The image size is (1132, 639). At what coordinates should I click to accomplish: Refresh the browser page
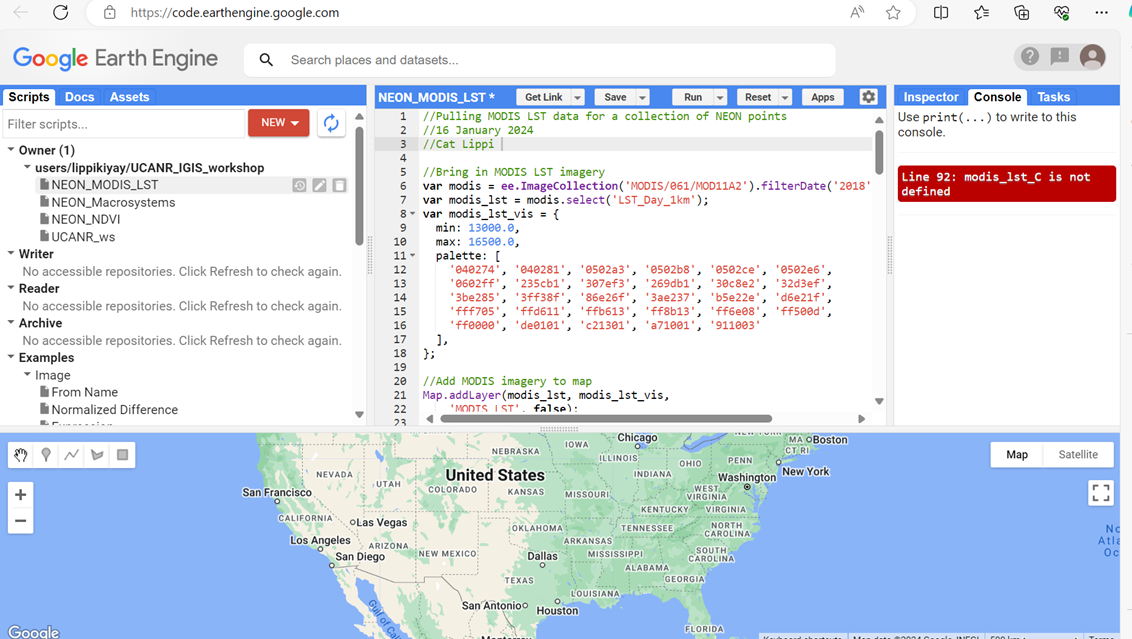pos(61,12)
